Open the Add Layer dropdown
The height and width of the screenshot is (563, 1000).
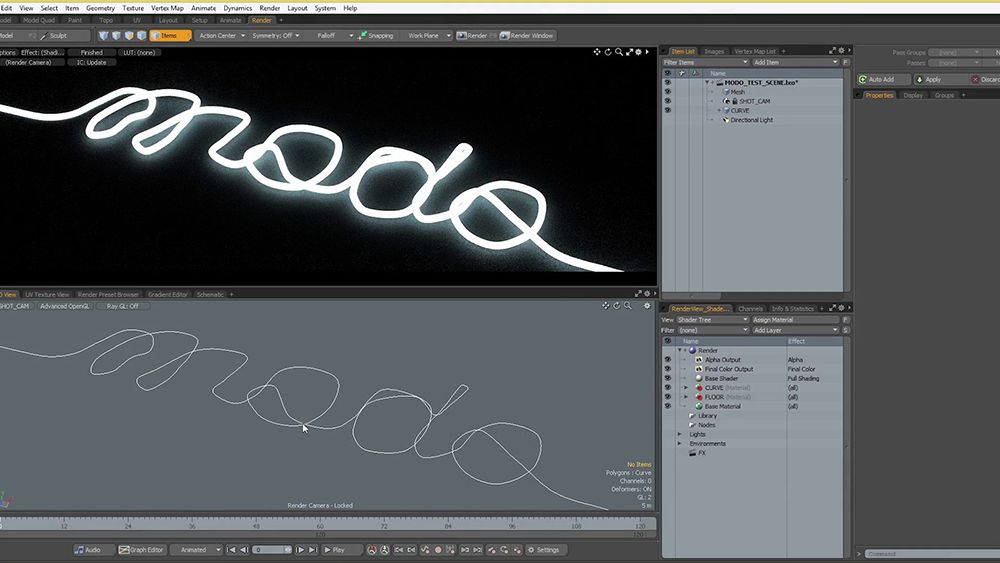point(795,330)
